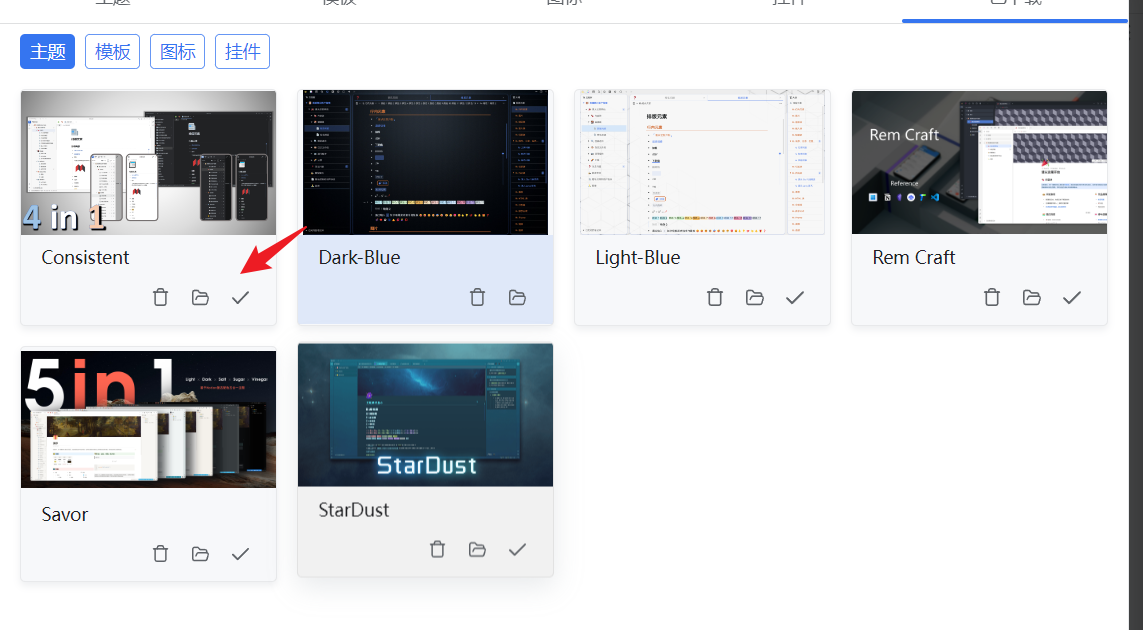This screenshot has height=630, width=1143.
Task: View the Light-Blue theme preview image
Action: [x=703, y=163]
